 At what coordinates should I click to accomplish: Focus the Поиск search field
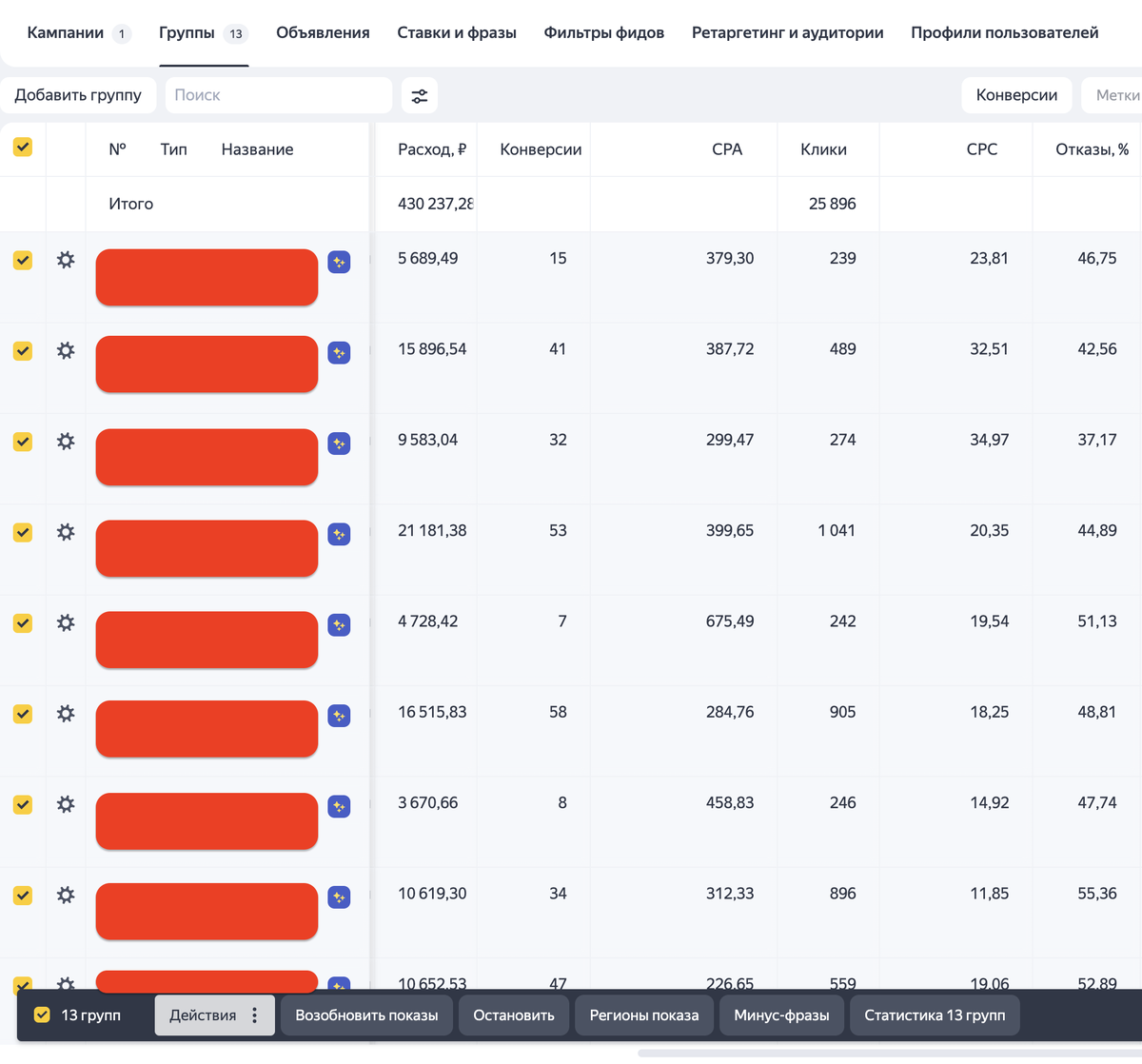(x=278, y=95)
